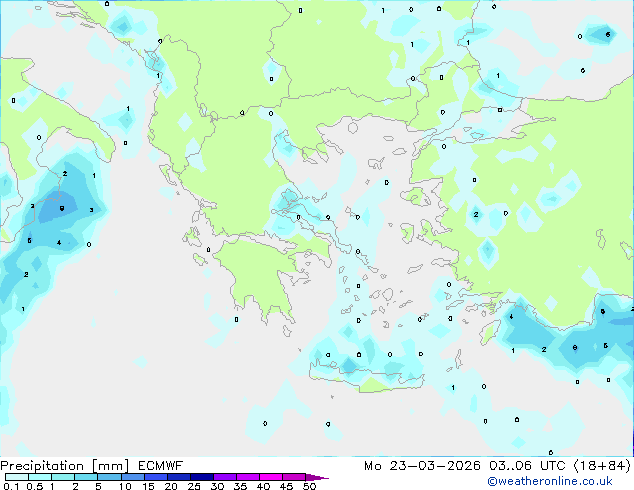Click the '50' legend value
634x490 pixels.
coord(310,486)
